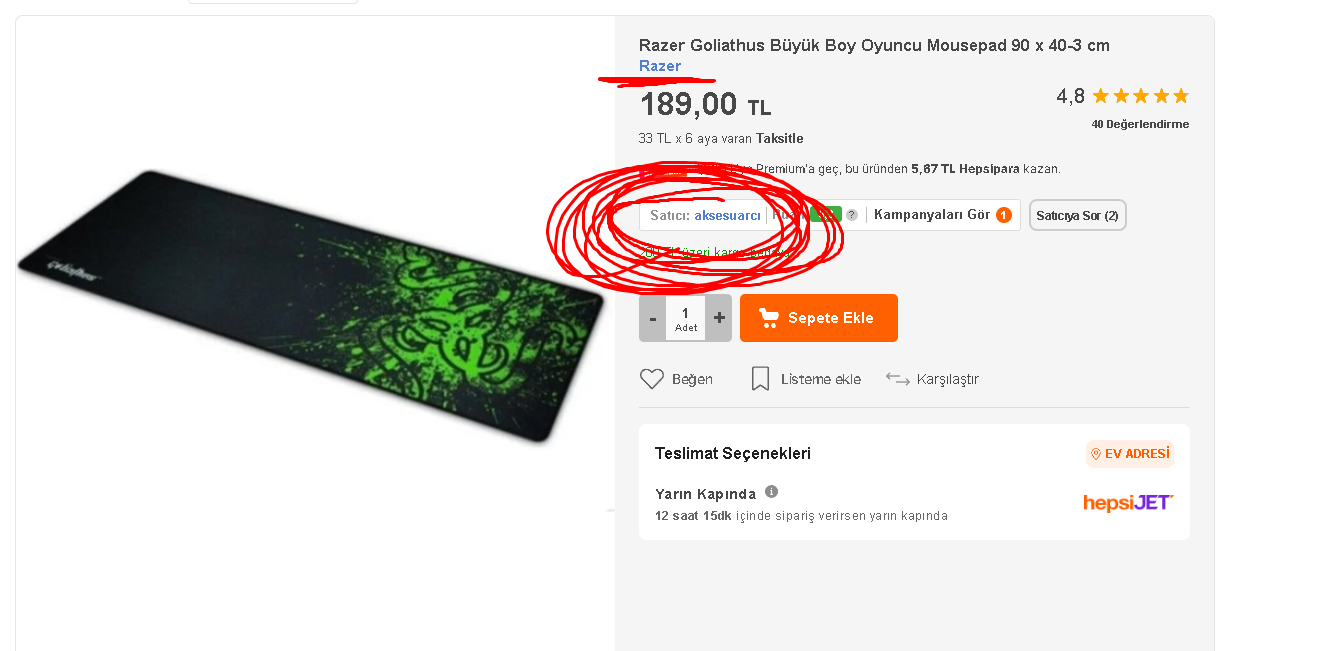Screen dimensions: 1322x651
Task: Click the five star rating icons
Action: pyautogui.click(x=1140, y=96)
